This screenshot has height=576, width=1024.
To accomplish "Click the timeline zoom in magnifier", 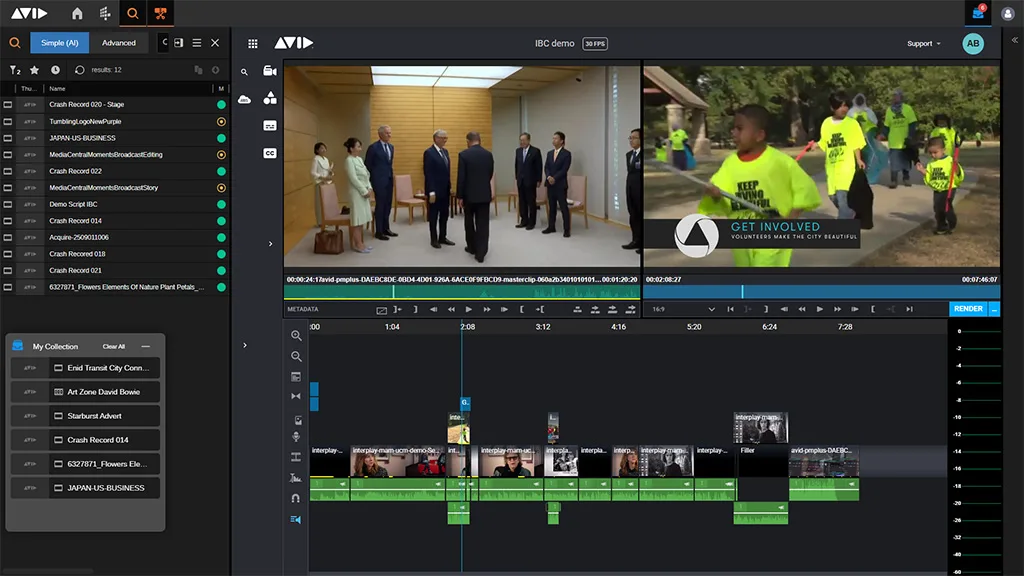I will [296, 336].
